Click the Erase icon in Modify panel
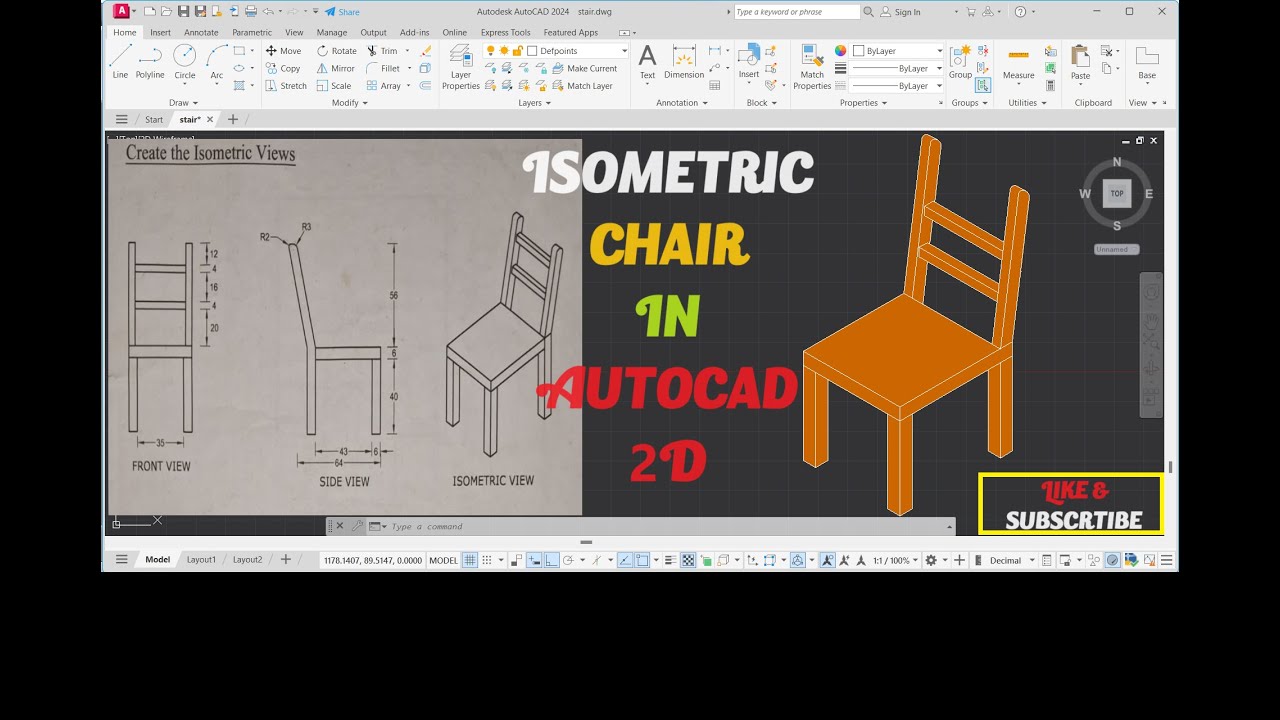This screenshot has width=1280, height=720. [426, 51]
